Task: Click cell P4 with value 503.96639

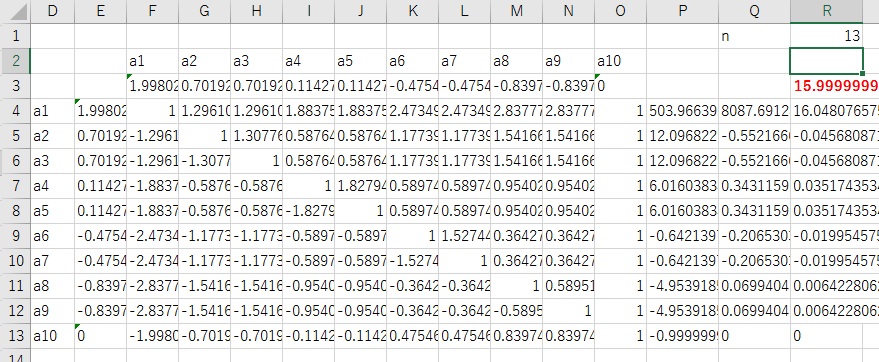Action: (682, 111)
